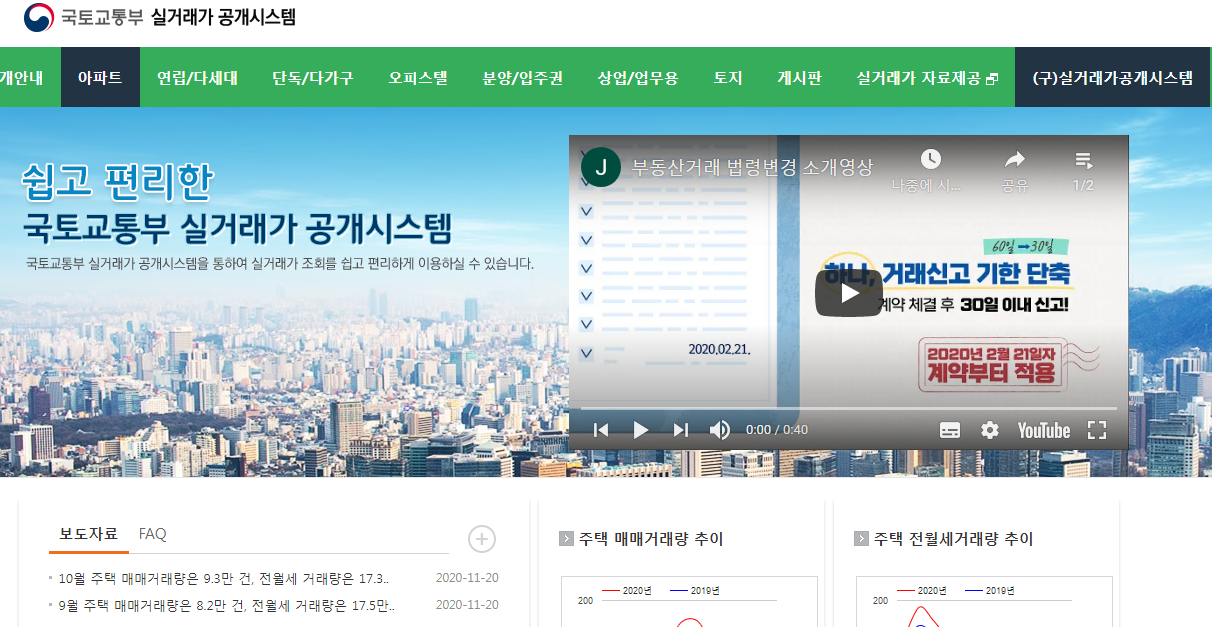Click the arrow icon beside 주택 매매거래량 추이
The height and width of the screenshot is (627, 1212).
pyautogui.click(x=566, y=539)
